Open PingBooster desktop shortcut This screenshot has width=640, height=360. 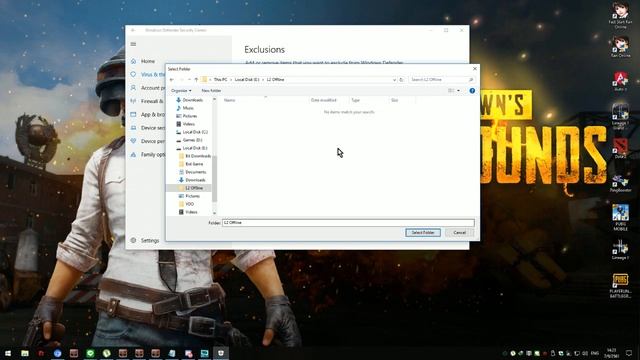click(620, 183)
